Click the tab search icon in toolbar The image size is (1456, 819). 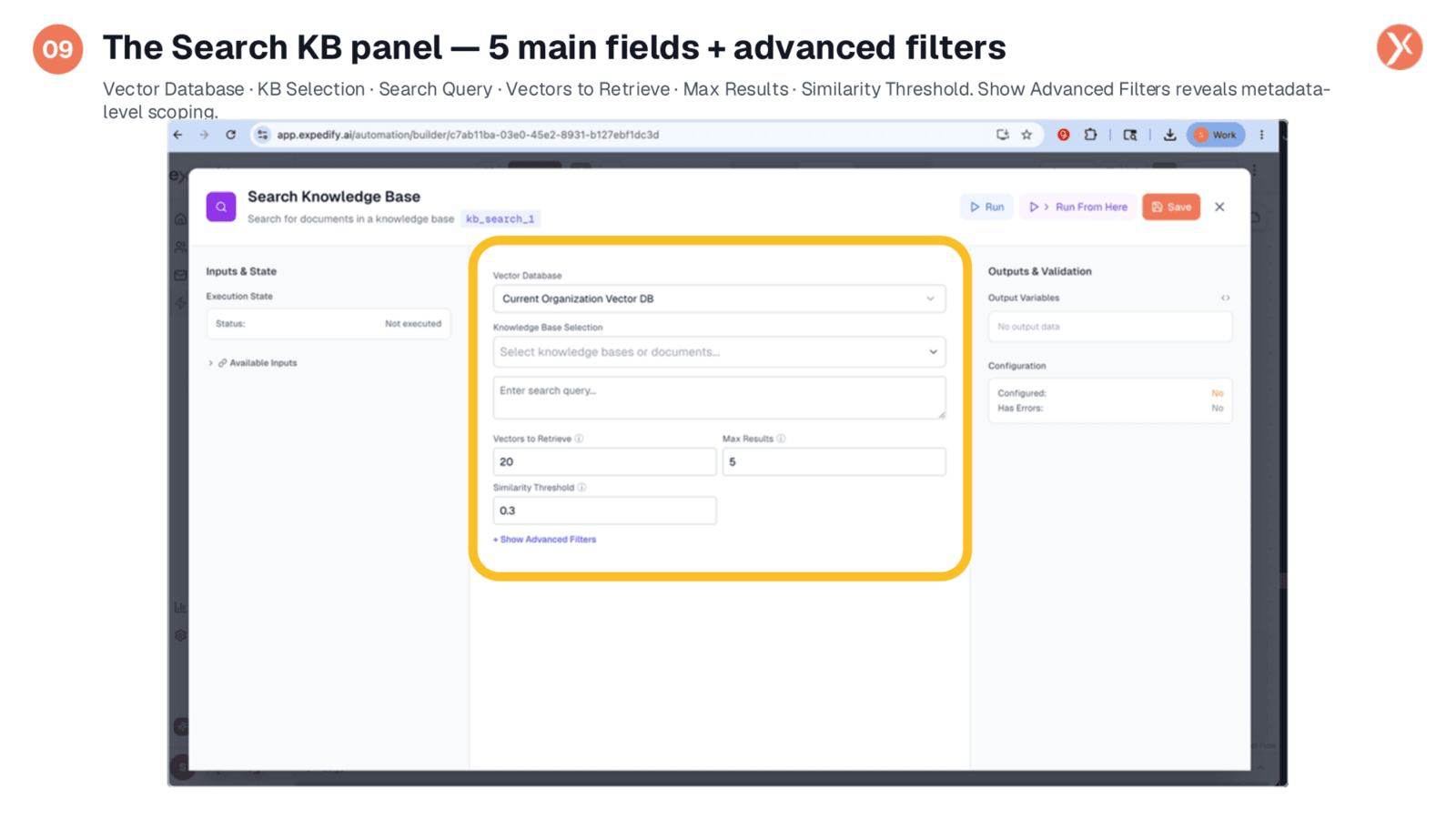click(x=1130, y=135)
